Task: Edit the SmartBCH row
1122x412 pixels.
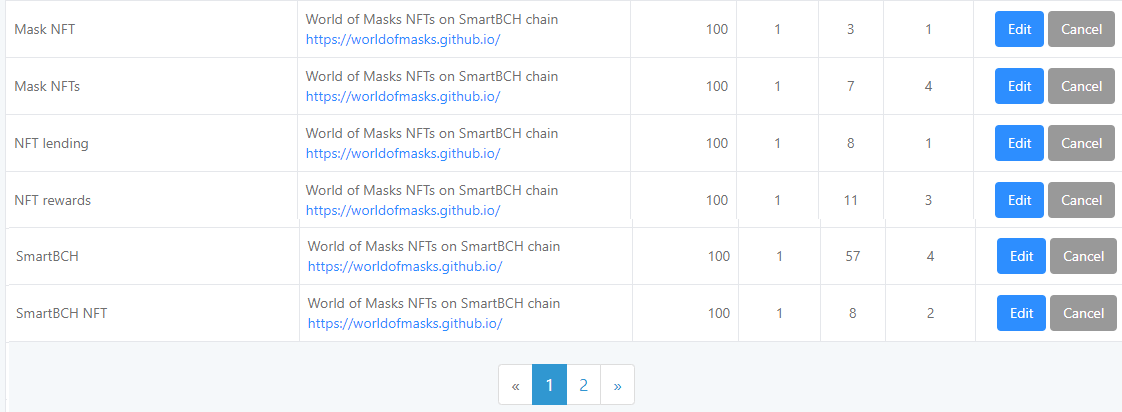Action: (1021, 256)
